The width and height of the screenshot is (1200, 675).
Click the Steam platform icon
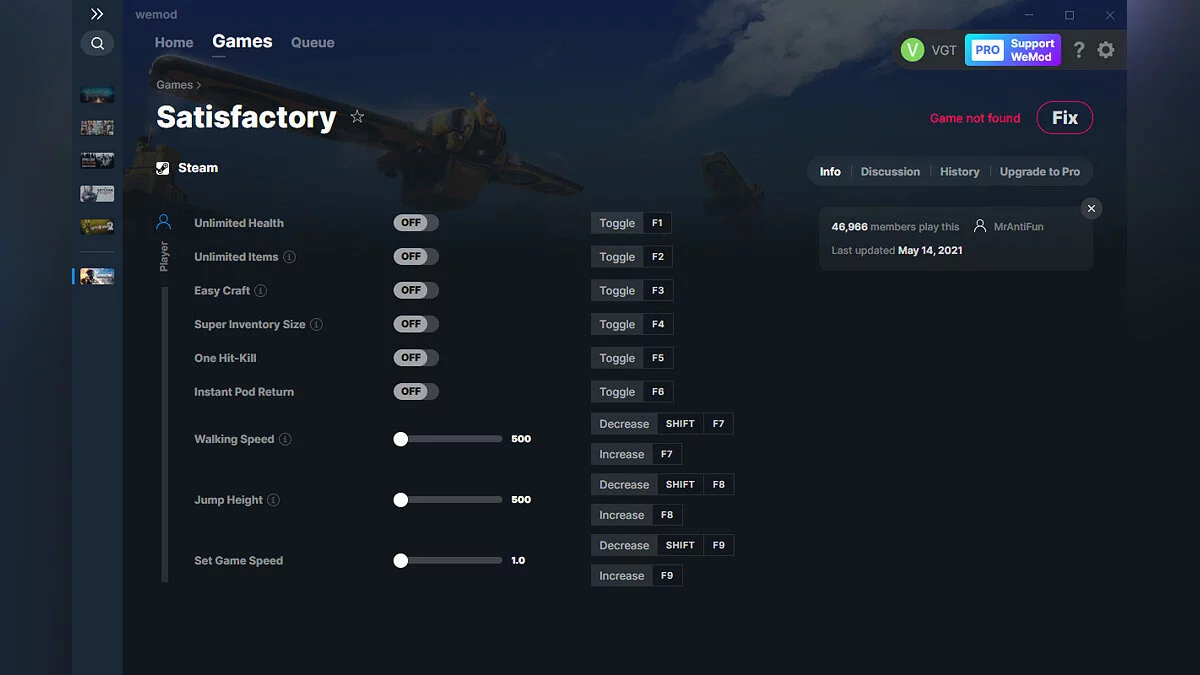(163, 168)
